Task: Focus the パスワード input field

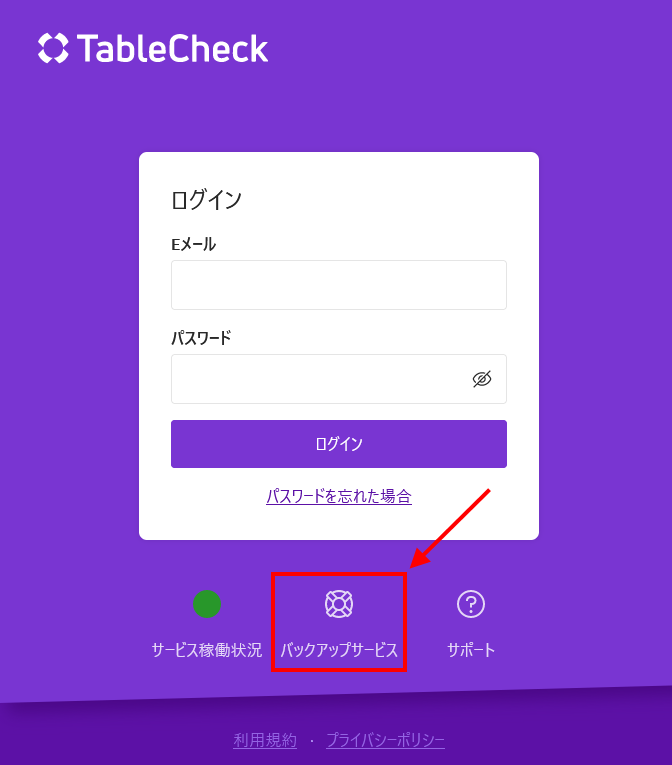Action: [x=339, y=379]
